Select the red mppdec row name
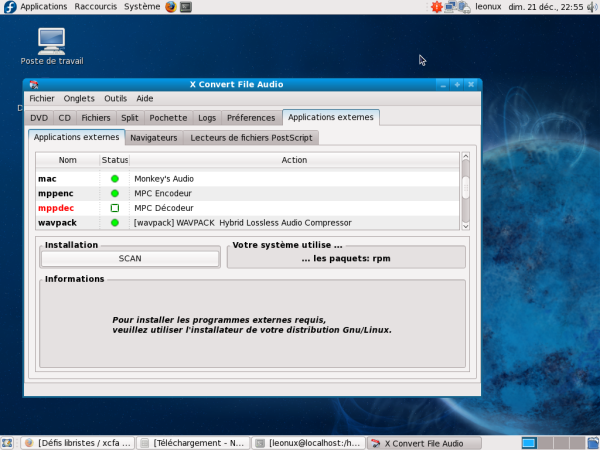 [x=56, y=208]
